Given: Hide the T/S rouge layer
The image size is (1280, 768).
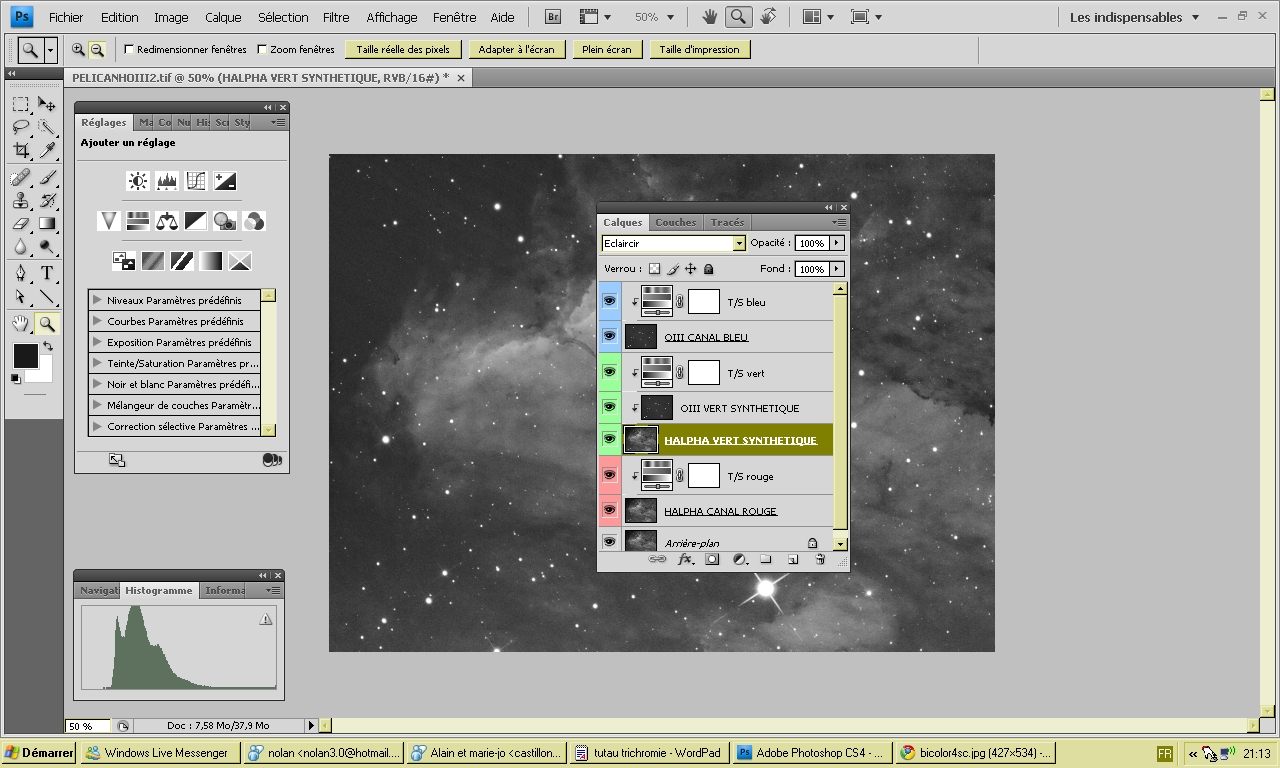Looking at the screenshot, I should [x=609, y=475].
